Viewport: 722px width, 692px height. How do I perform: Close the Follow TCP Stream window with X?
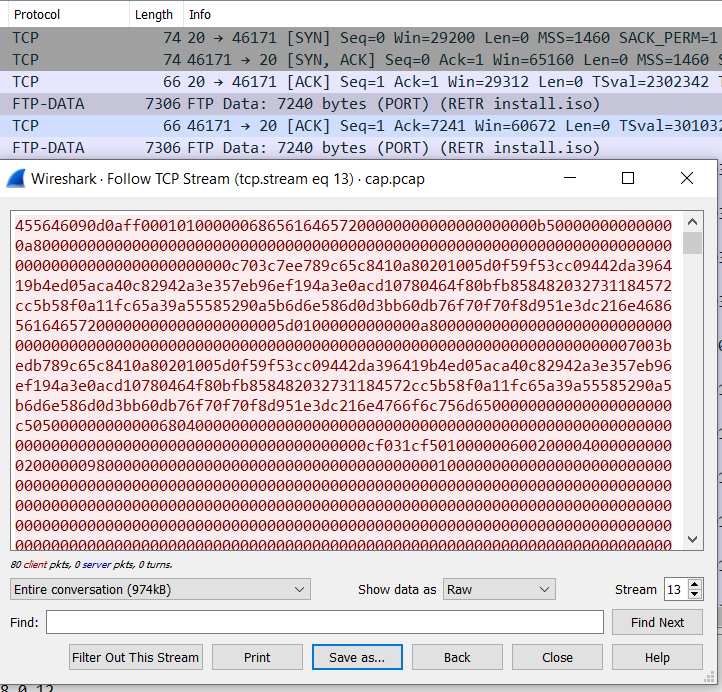click(687, 178)
